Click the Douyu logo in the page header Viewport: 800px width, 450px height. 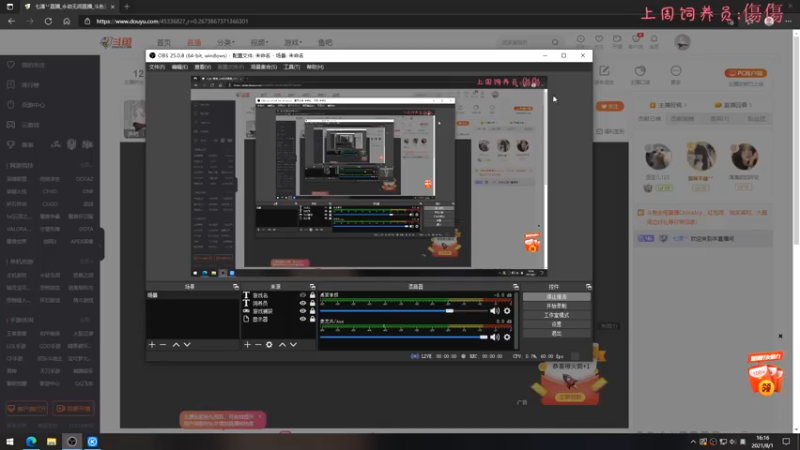pyautogui.click(x=116, y=42)
